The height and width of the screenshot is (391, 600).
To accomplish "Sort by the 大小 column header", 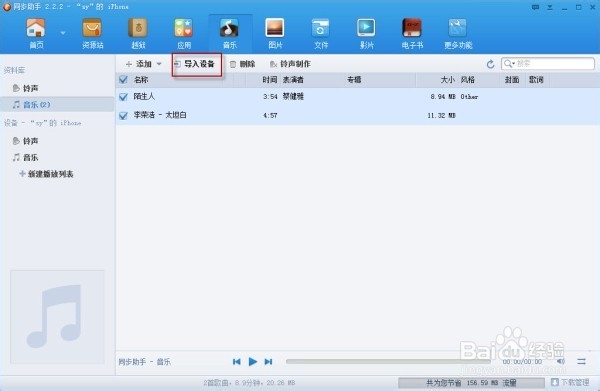I will pos(448,80).
